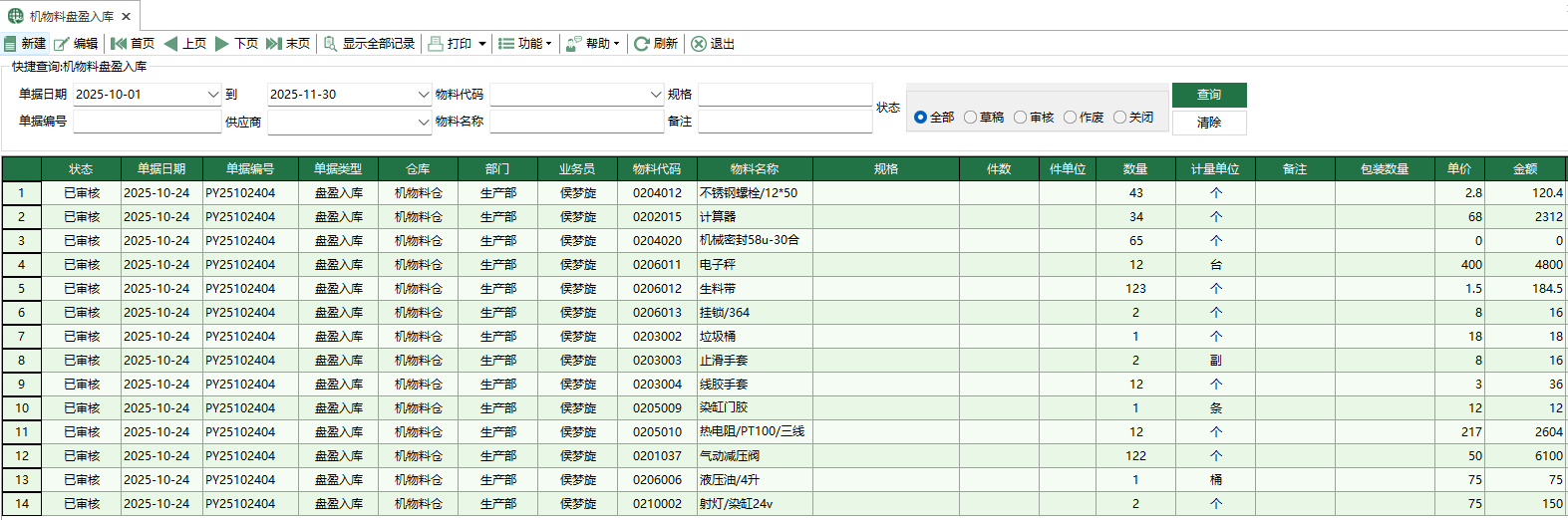Expand the 打印 dropdown arrow
1568x520 pixels.
point(482,44)
